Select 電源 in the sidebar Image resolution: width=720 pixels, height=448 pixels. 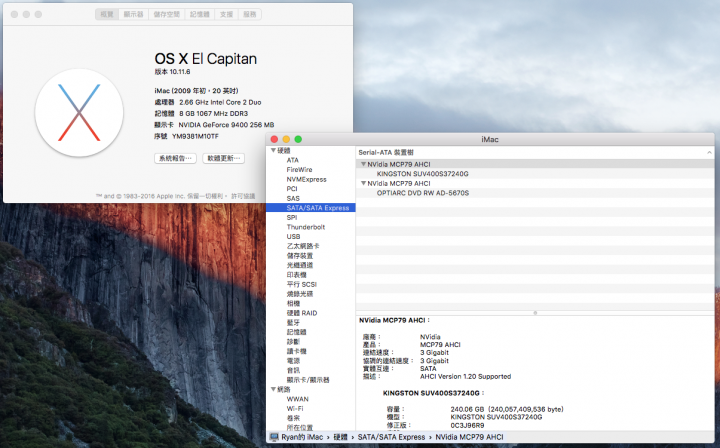pyautogui.click(x=293, y=361)
